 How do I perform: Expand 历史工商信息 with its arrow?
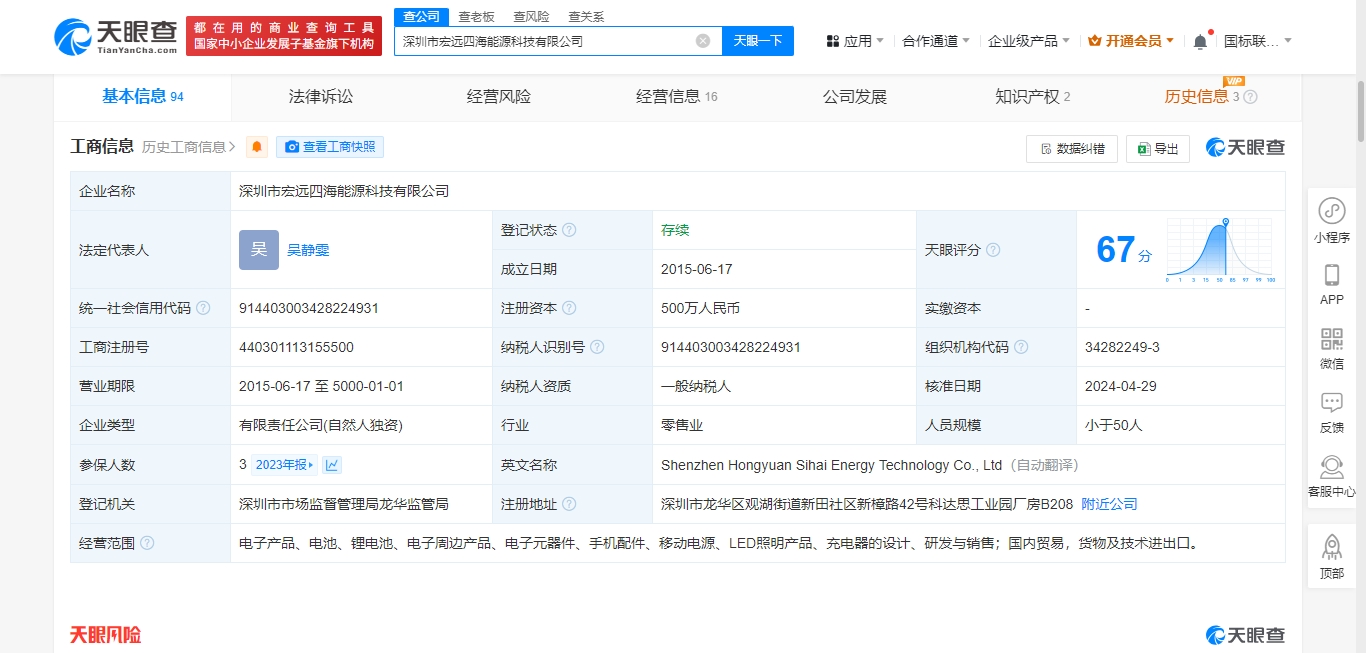pyautogui.click(x=189, y=147)
